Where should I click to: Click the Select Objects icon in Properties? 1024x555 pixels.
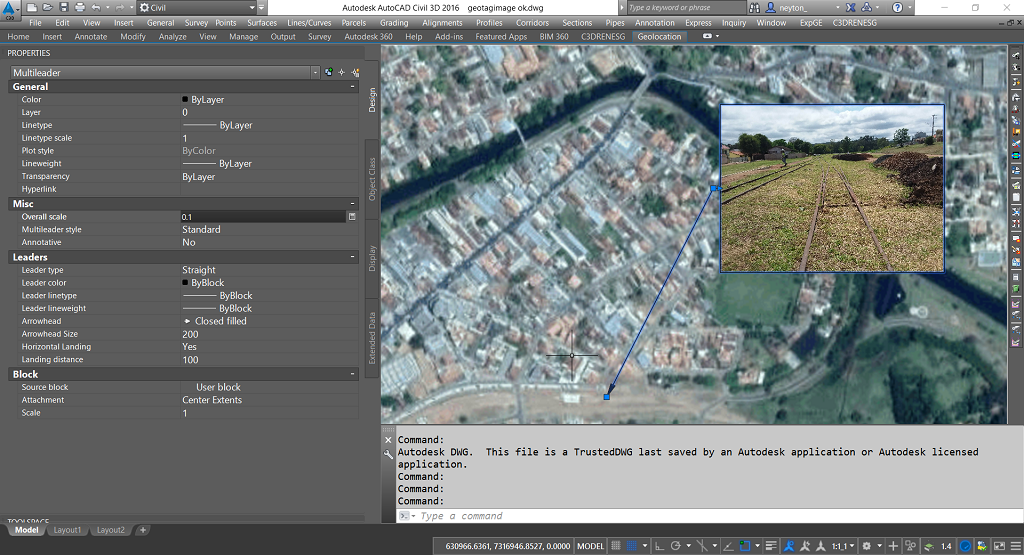point(341,72)
